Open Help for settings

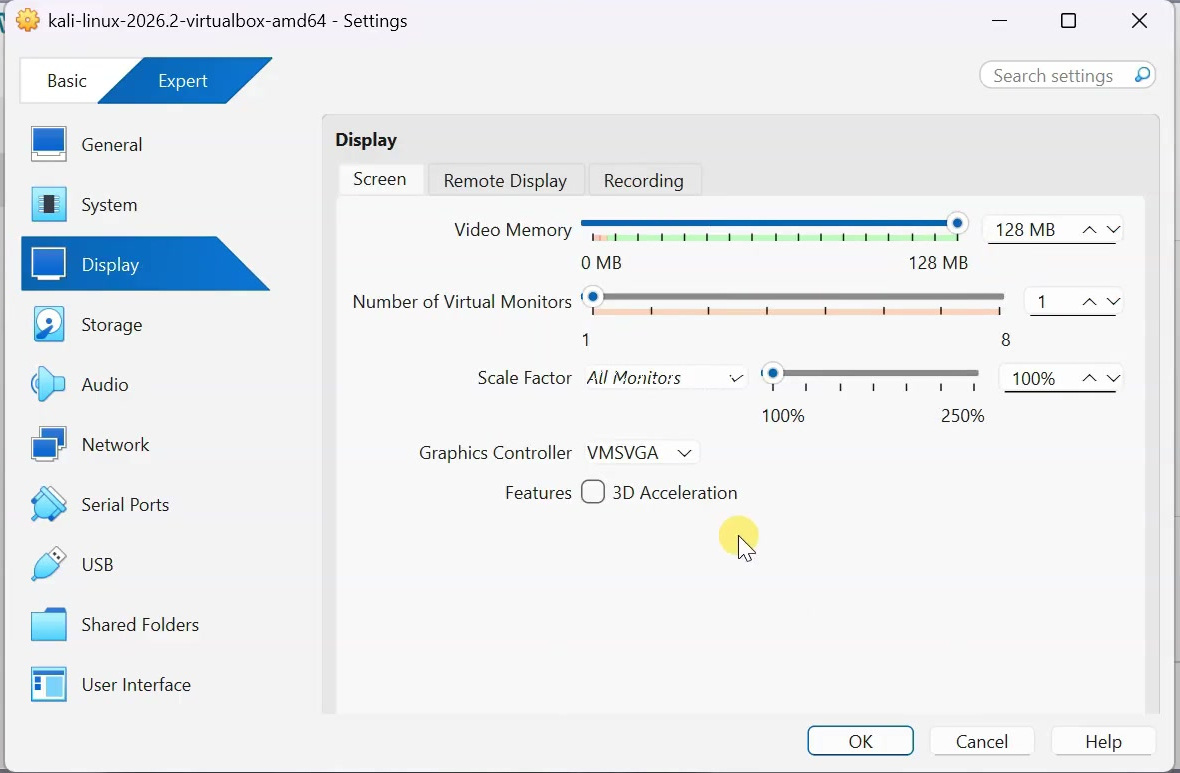1102,741
